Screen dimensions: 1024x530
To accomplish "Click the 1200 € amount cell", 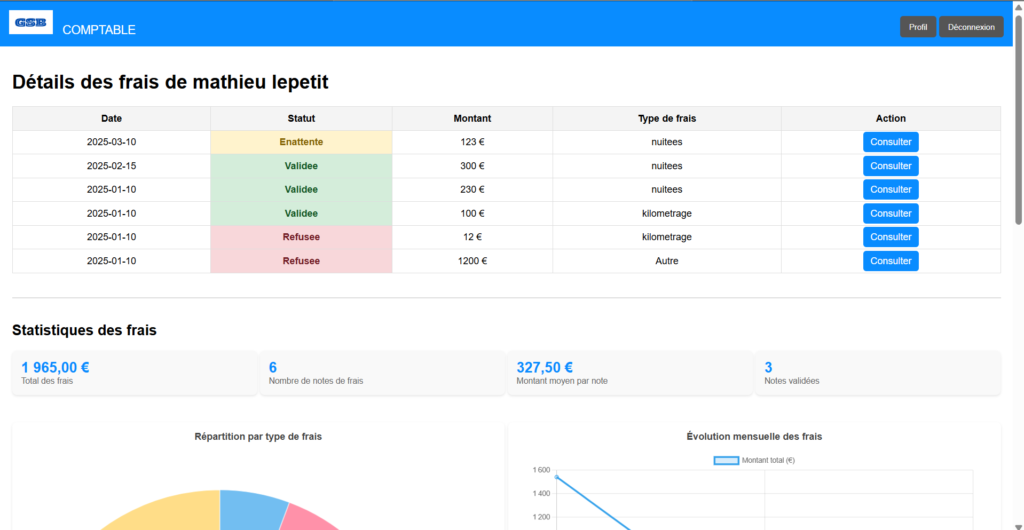I will pos(472,261).
